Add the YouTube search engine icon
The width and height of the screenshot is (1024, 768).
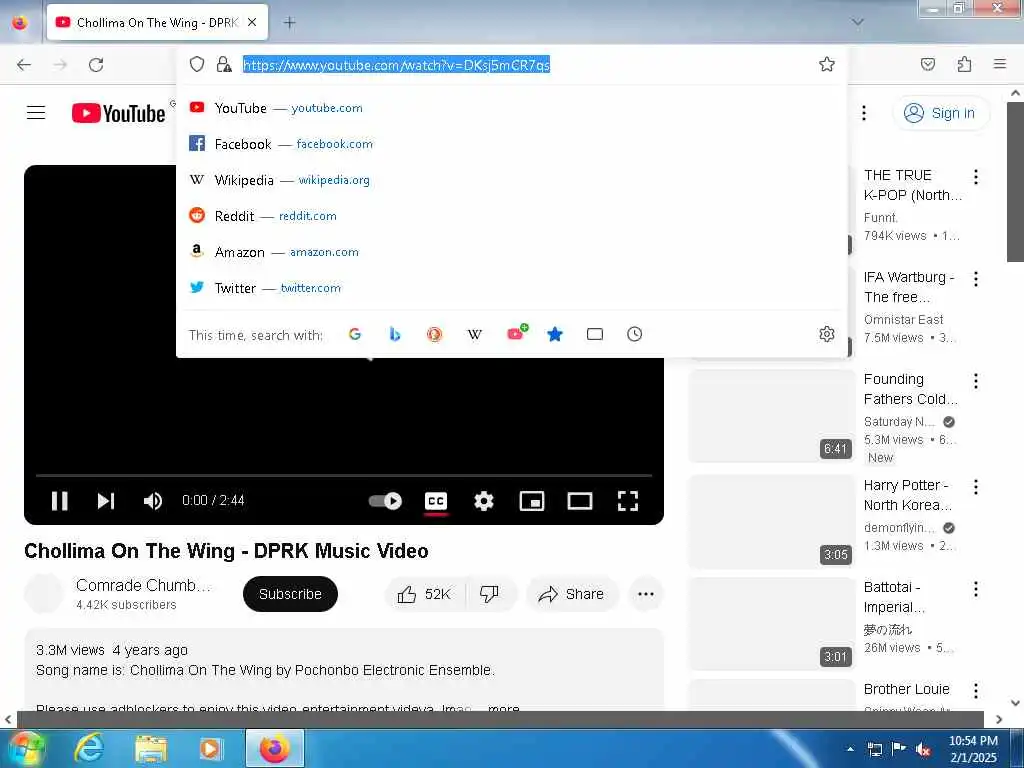pos(517,334)
